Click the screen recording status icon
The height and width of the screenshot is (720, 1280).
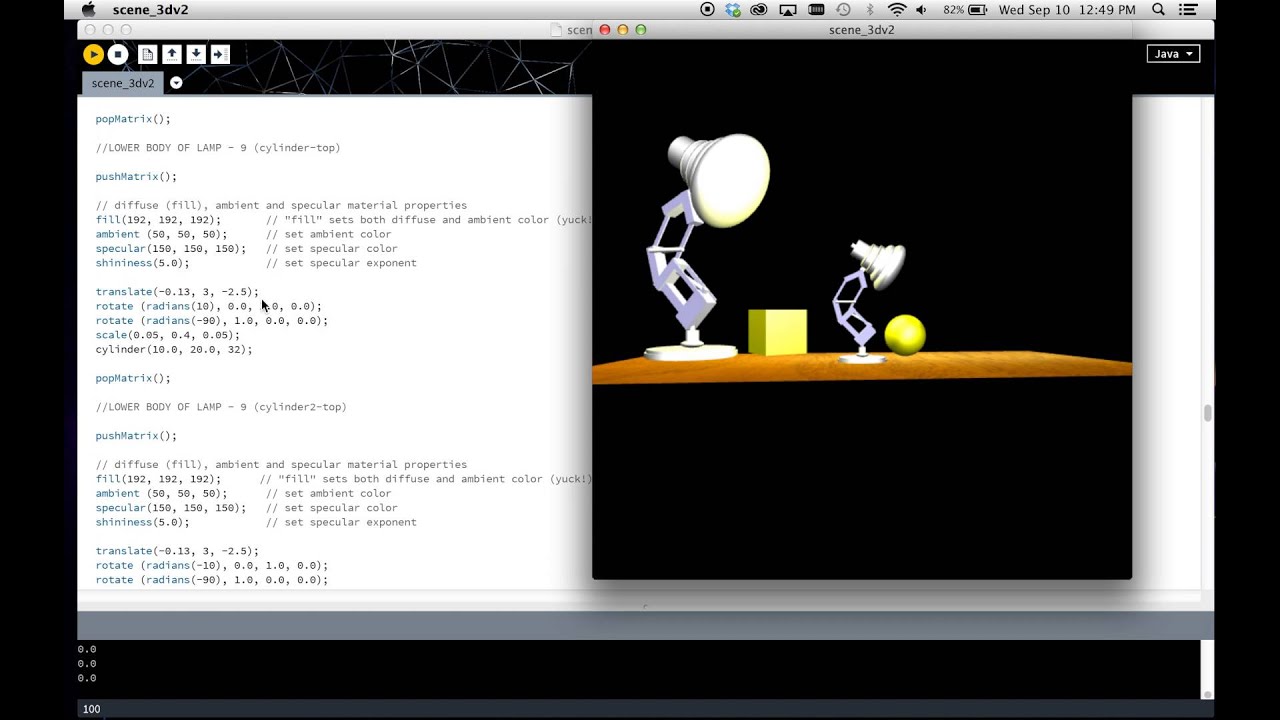pyautogui.click(x=707, y=9)
